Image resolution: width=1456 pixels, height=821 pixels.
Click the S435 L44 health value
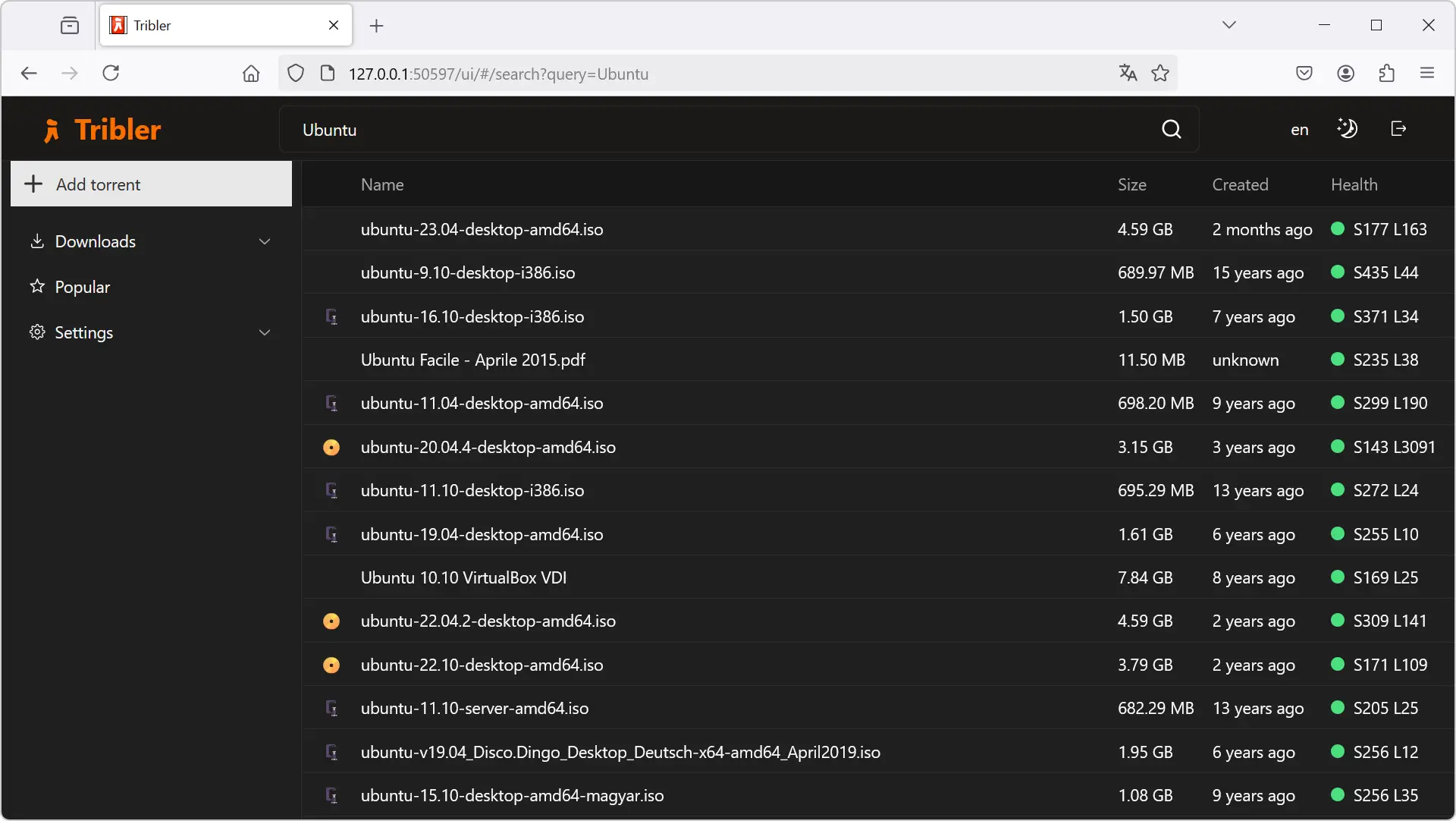[x=1385, y=272]
